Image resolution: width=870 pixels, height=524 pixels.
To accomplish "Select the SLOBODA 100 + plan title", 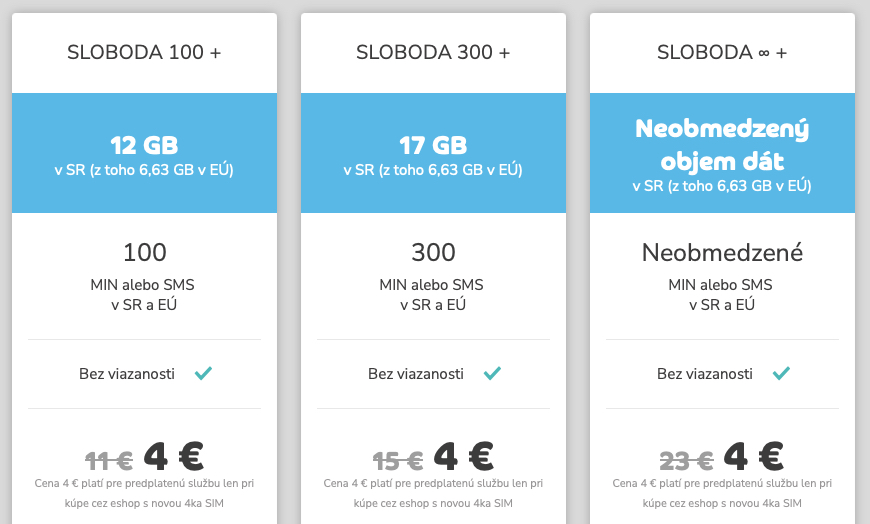I will click(x=144, y=52).
